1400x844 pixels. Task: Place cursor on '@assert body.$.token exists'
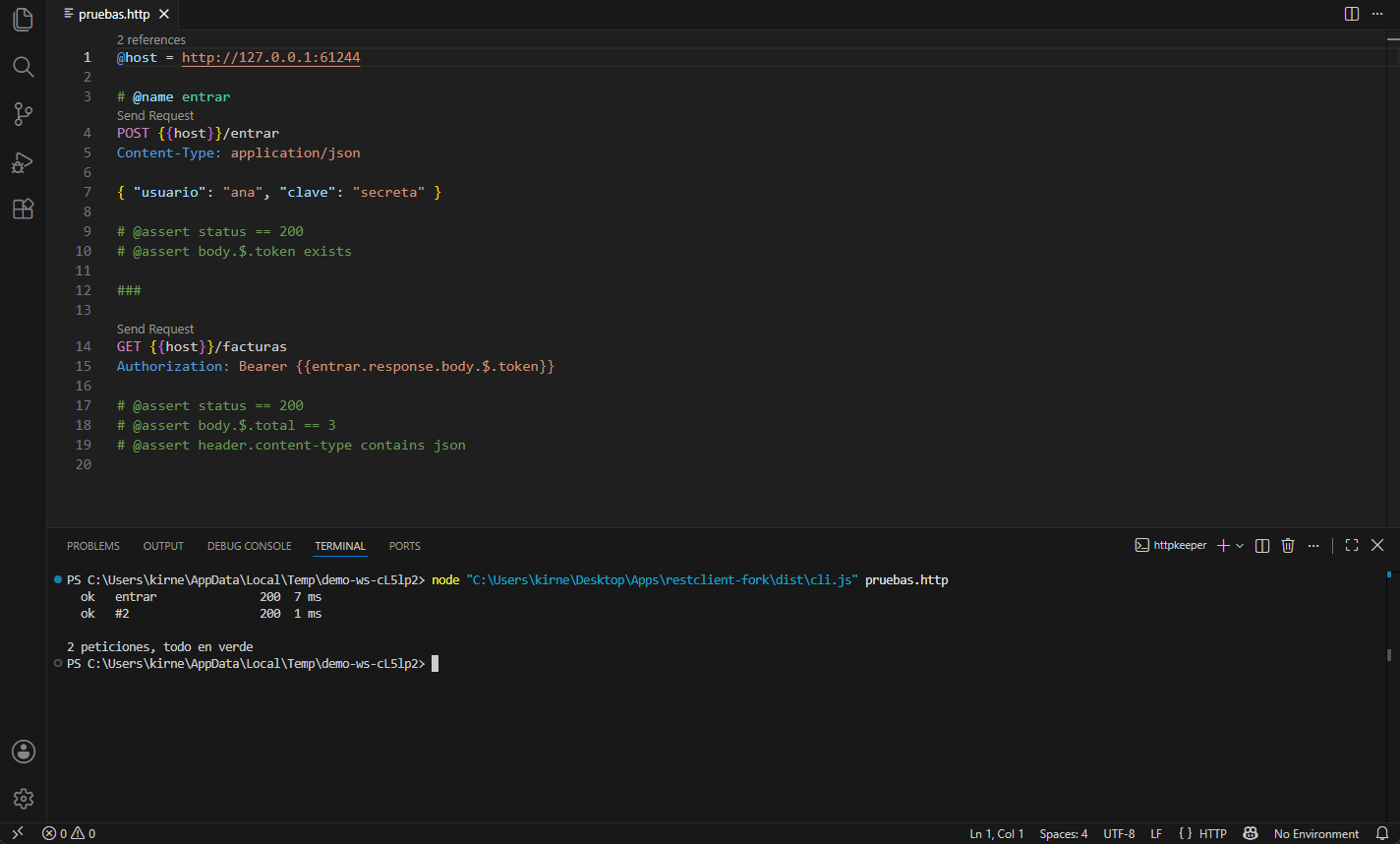(x=234, y=251)
